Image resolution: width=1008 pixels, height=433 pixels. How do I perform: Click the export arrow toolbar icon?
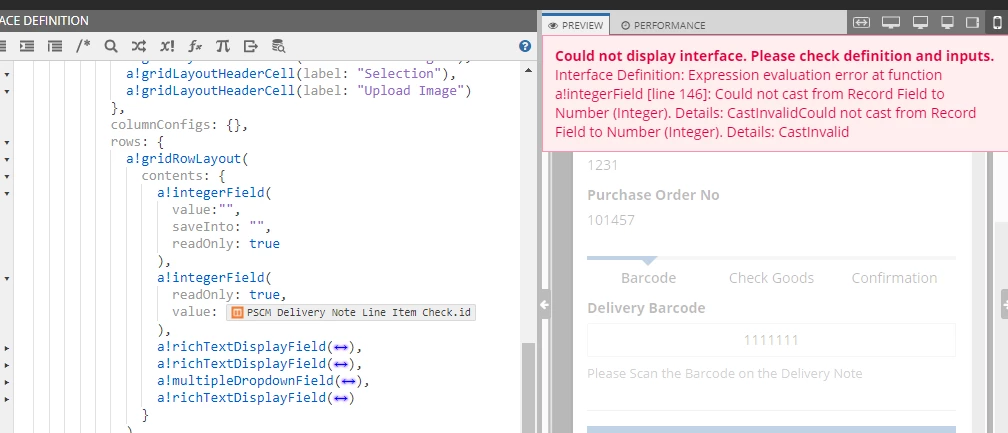[250, 46]
